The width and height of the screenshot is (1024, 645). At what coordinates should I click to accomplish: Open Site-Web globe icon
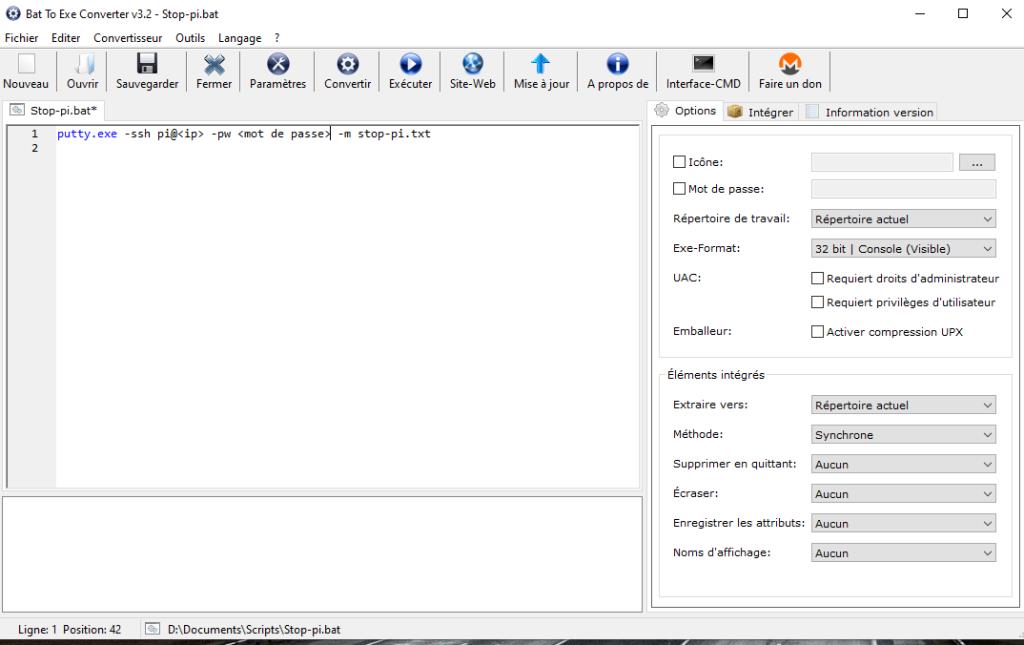[472, 64]
